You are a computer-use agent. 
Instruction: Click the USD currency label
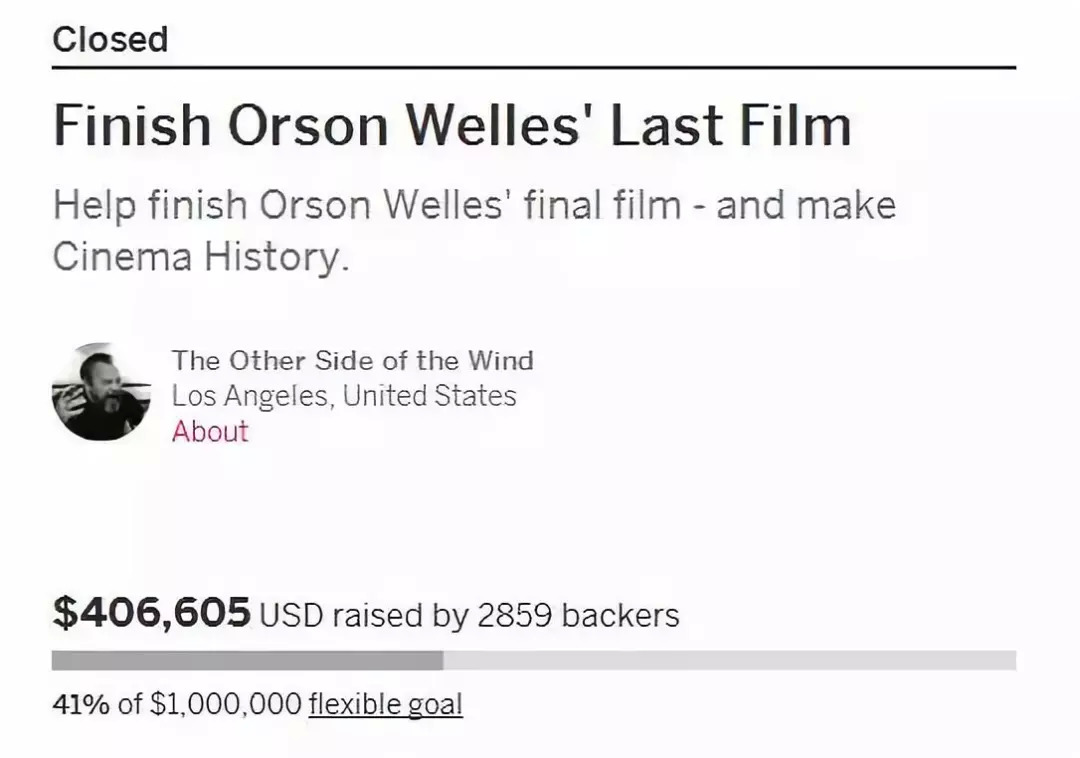[291, 615]
